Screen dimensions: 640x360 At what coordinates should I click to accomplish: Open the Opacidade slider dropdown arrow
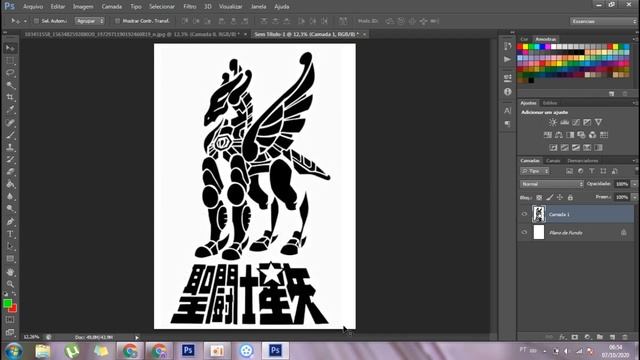coord(634,184)
